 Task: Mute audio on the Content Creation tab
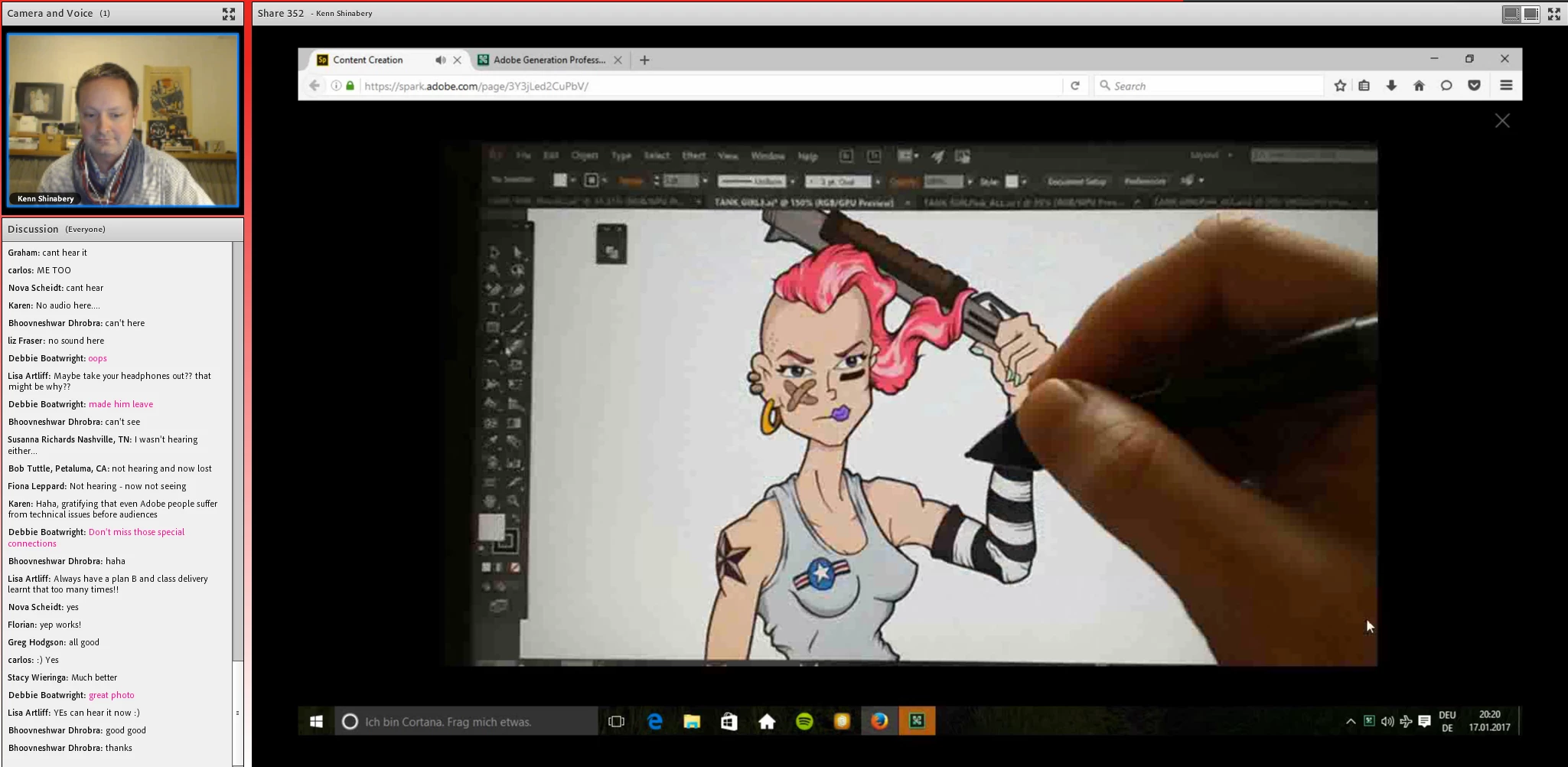tap(440, 60)
